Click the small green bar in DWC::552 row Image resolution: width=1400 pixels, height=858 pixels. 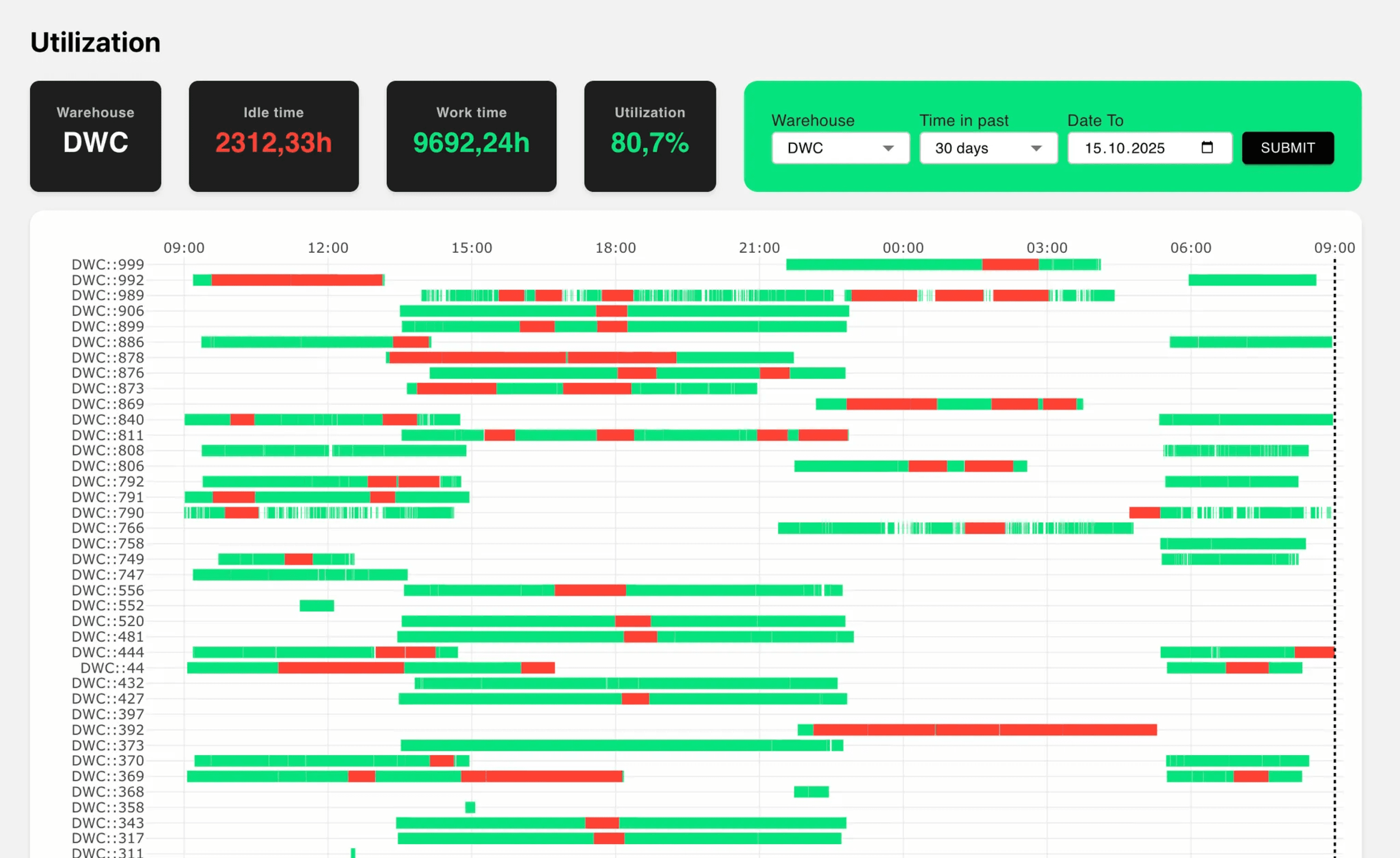click(316, 606)
